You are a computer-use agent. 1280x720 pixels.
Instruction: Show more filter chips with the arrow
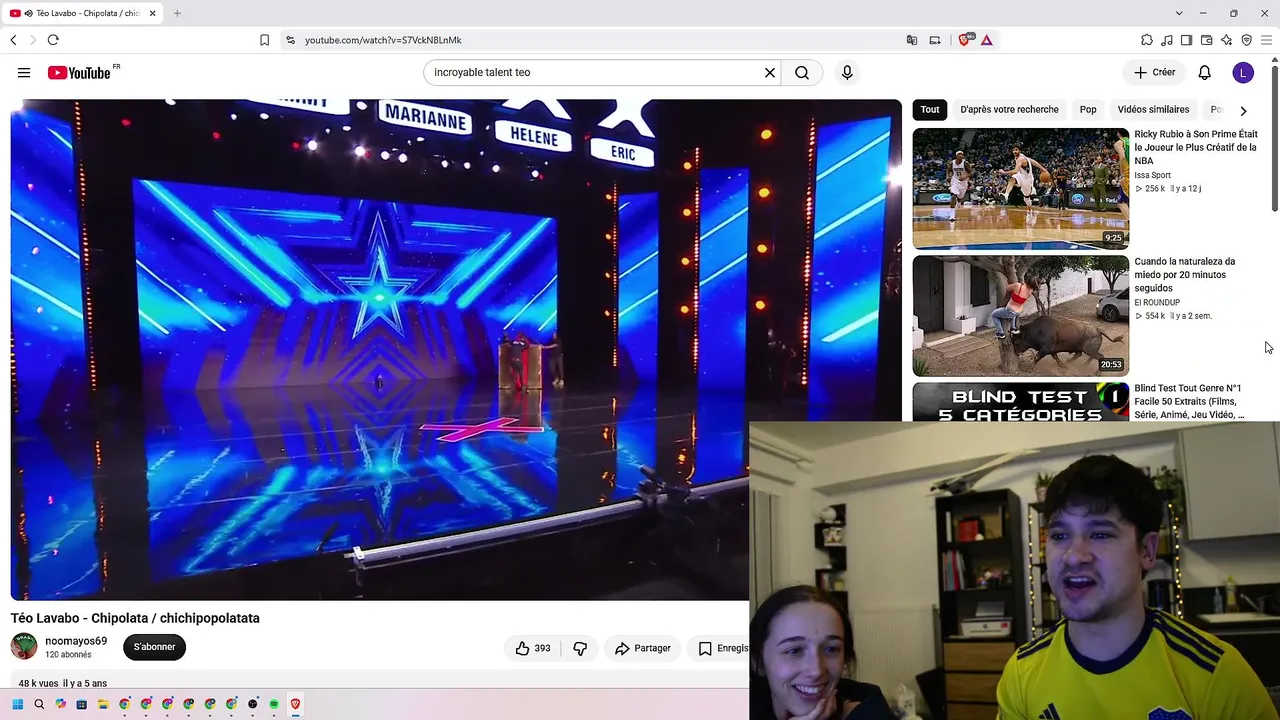1243,110
